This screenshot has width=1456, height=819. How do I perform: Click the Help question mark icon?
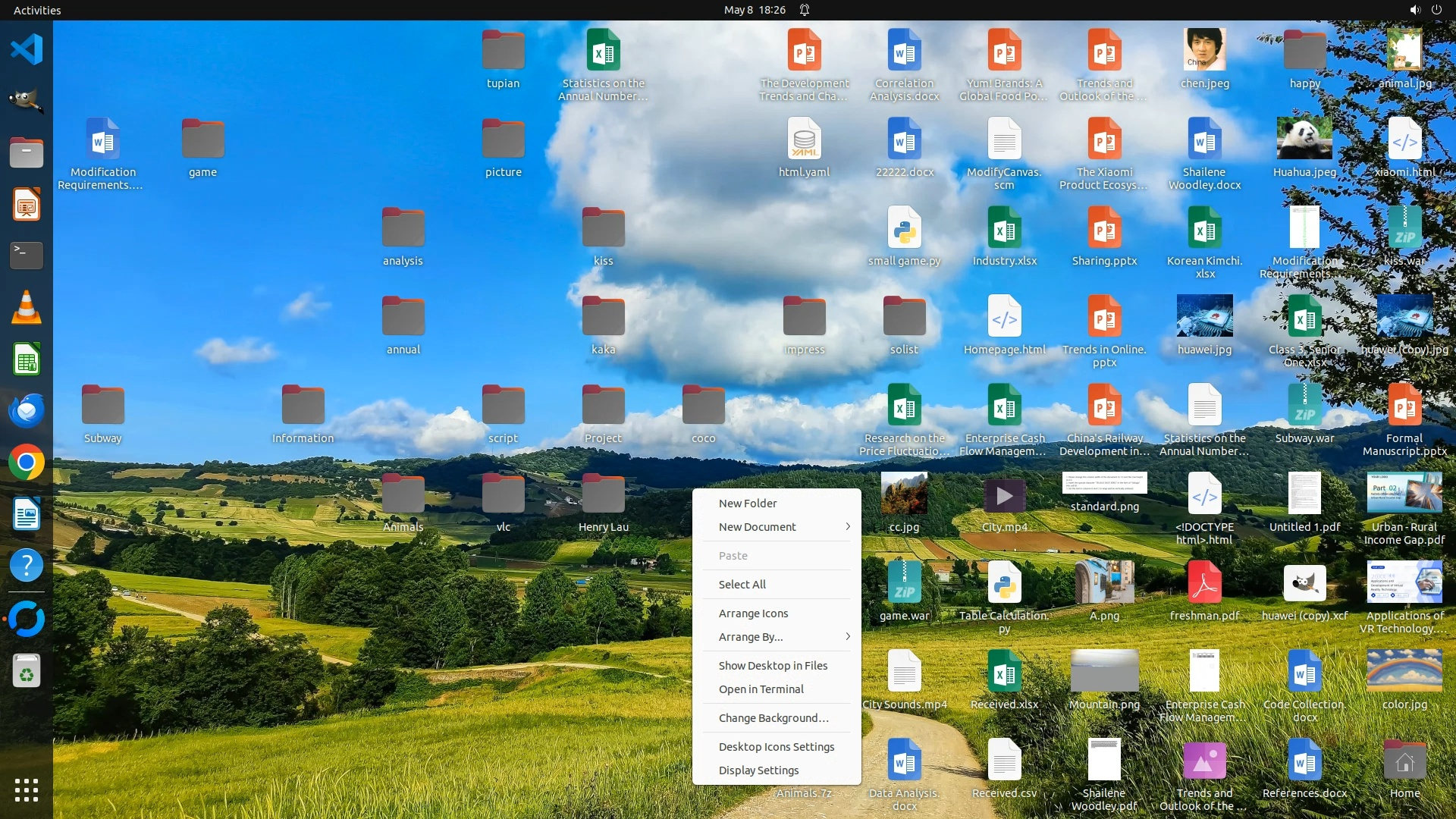pos(27,566)
